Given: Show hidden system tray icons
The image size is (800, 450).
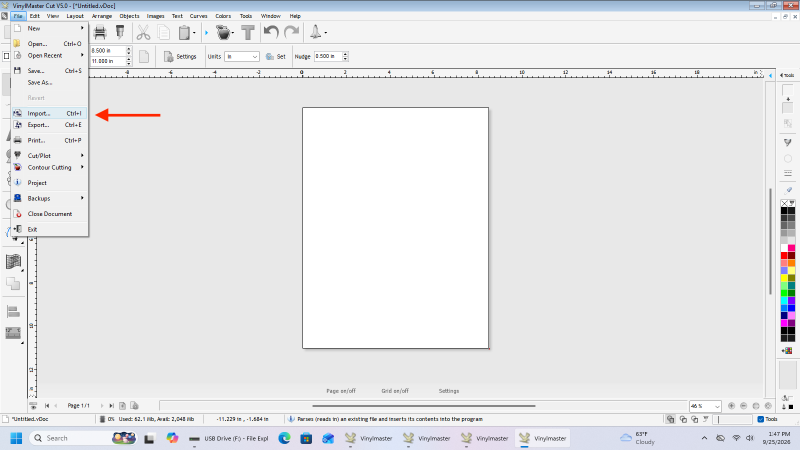Looking at the screenshot, I should (x=704, y=438).
